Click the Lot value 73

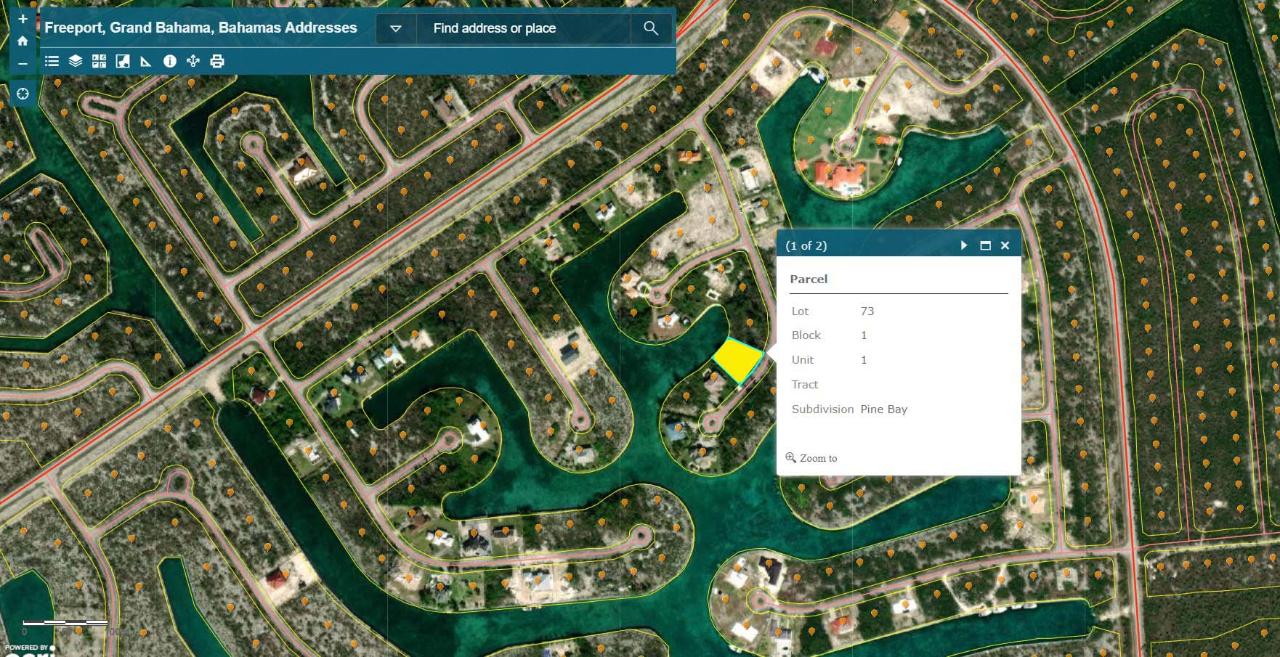(x=867, y=311)
